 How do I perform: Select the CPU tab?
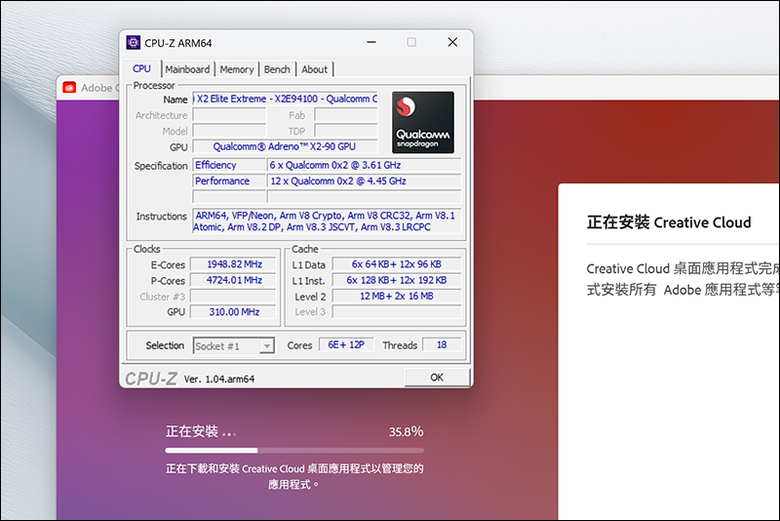142,69
